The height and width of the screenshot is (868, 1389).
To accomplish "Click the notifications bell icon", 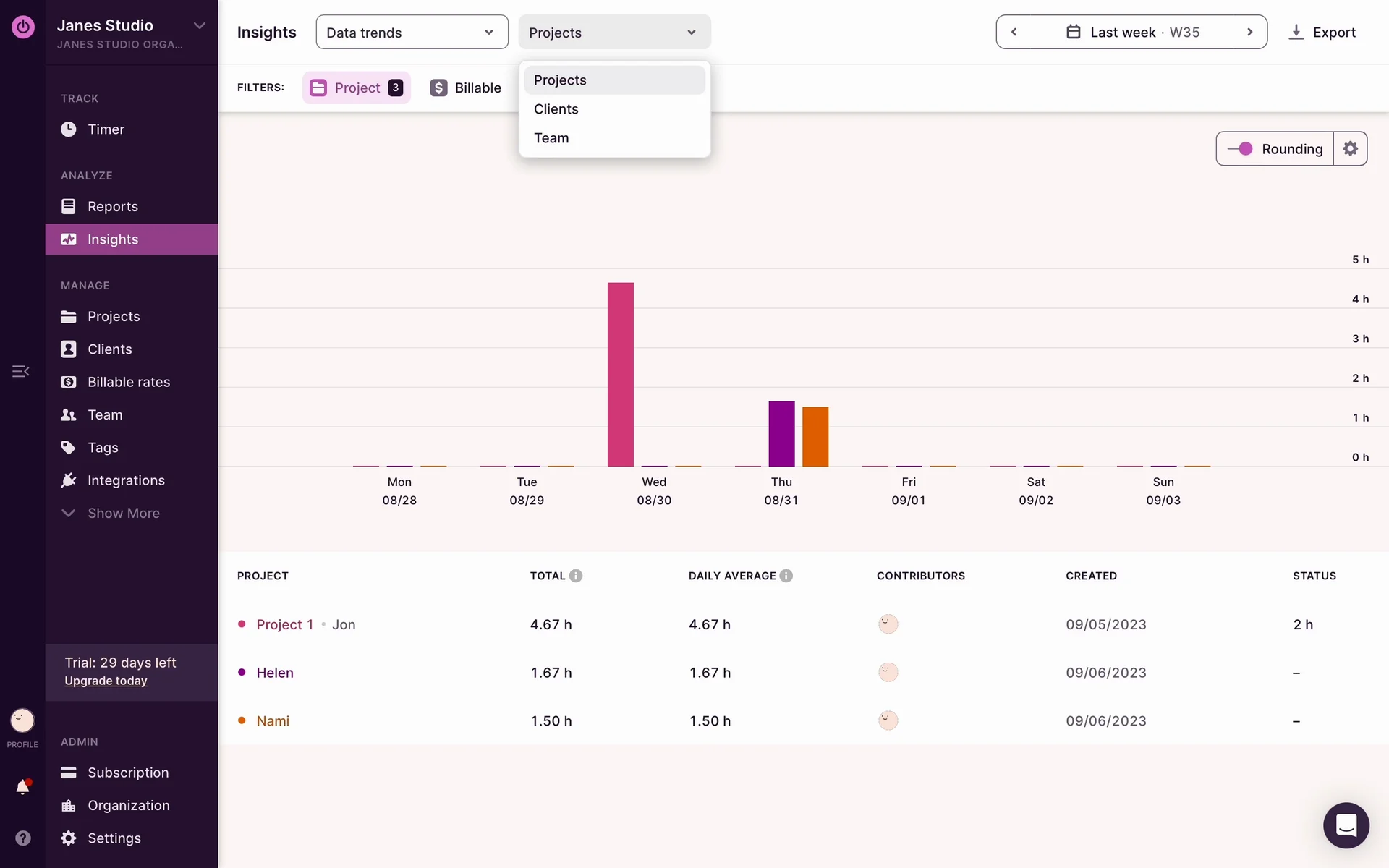I will 22,787.
